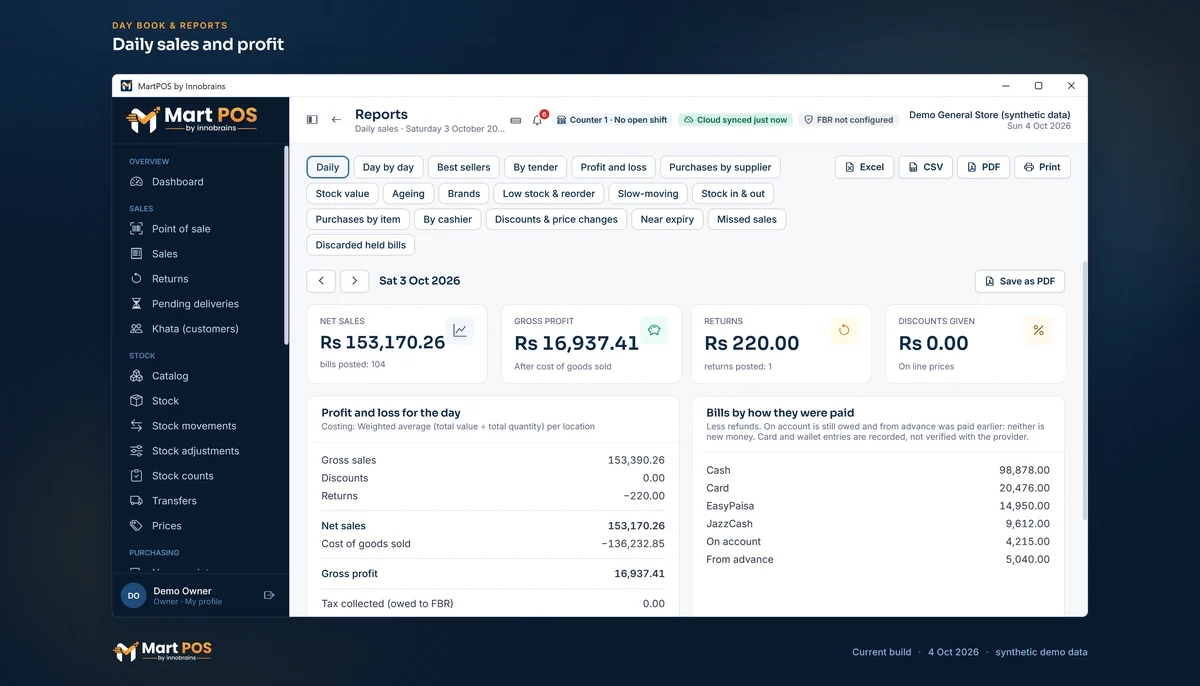This screenshot has width=1200, height=686.
Task: Click Demo General Store (synthetic data) label
Action: [990, 115]
